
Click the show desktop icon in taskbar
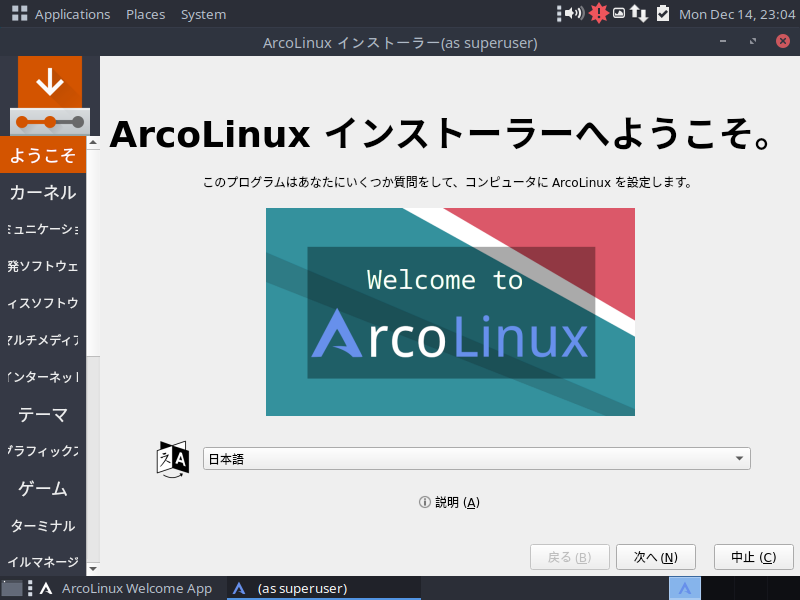click(x=12, y=588)
